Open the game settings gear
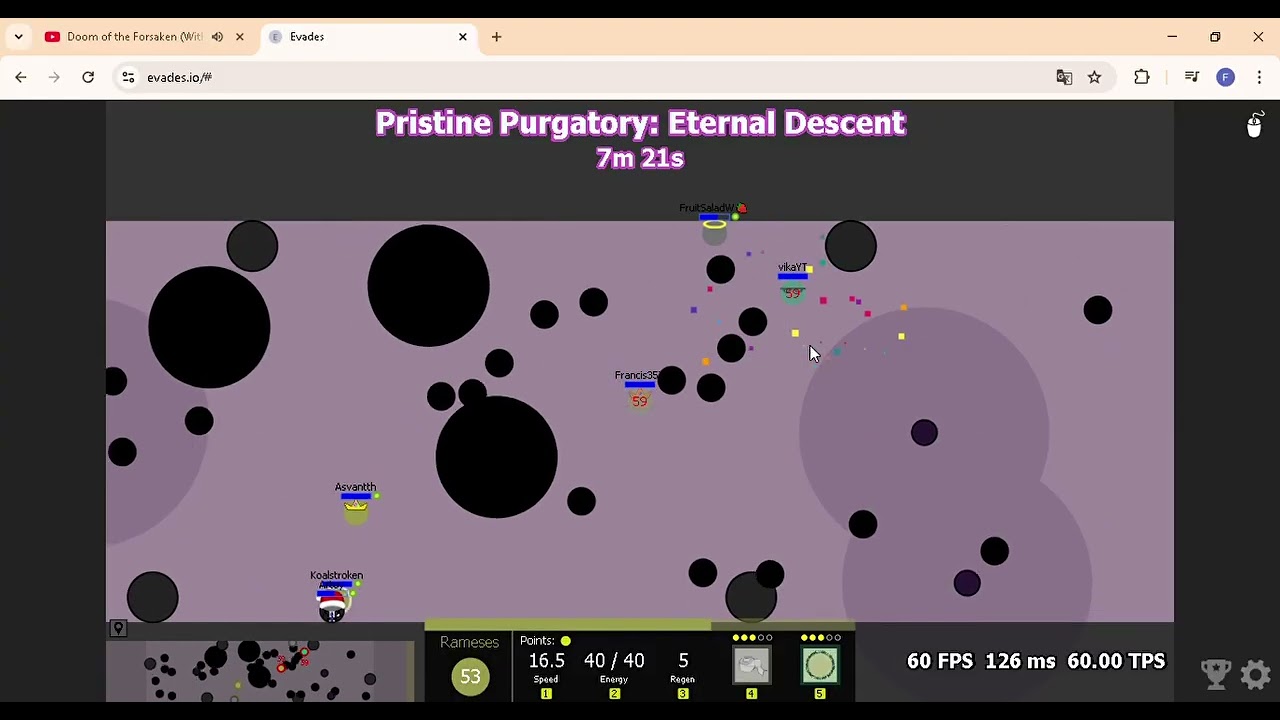The height and width of the screenshot is (720, 1280). [1256, 674]
